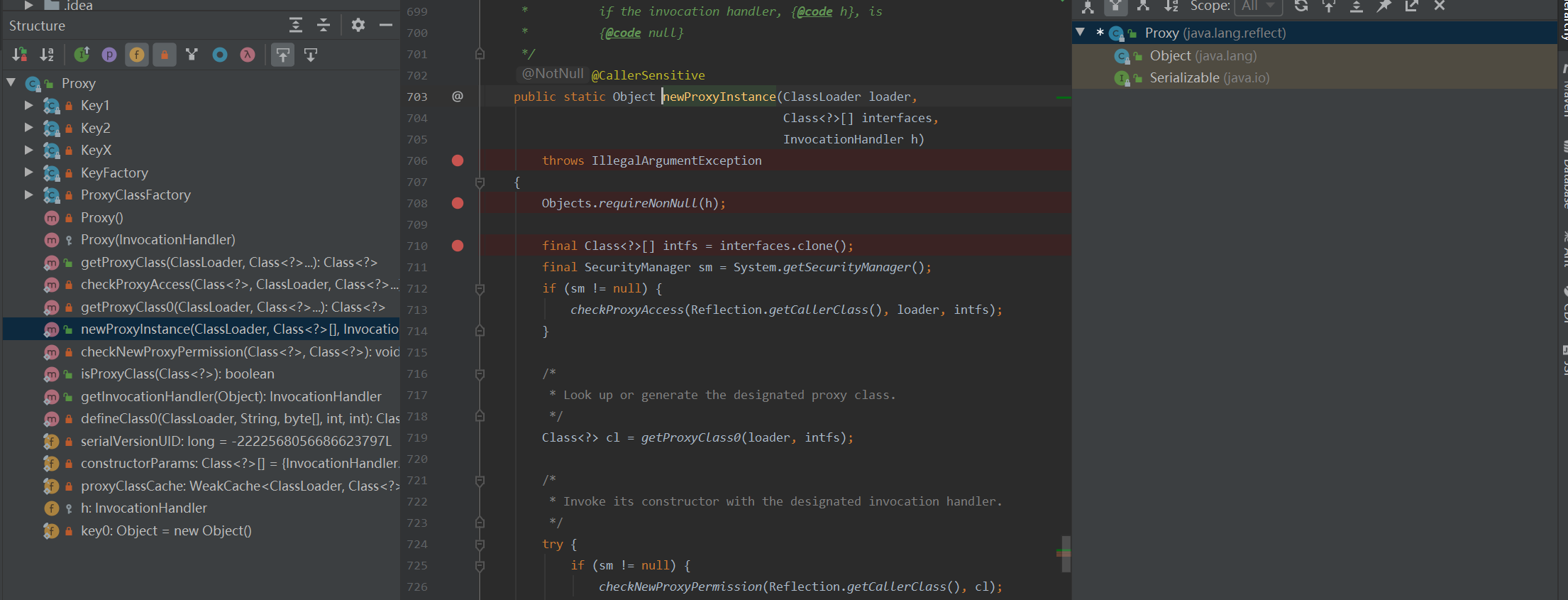The image size is (1568, 600).
Task: Expand all in Hierarchy toolbar
Action: click(1357, 6)
